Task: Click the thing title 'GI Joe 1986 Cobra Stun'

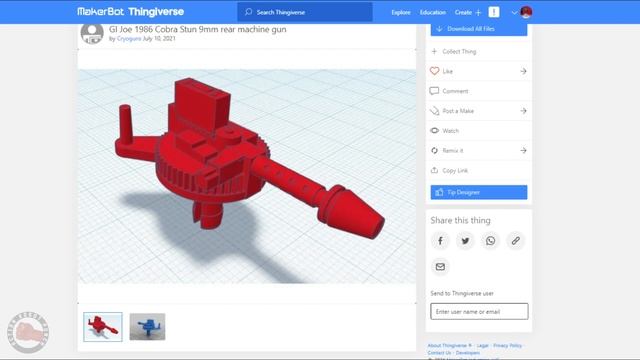Action: (198, 29)
